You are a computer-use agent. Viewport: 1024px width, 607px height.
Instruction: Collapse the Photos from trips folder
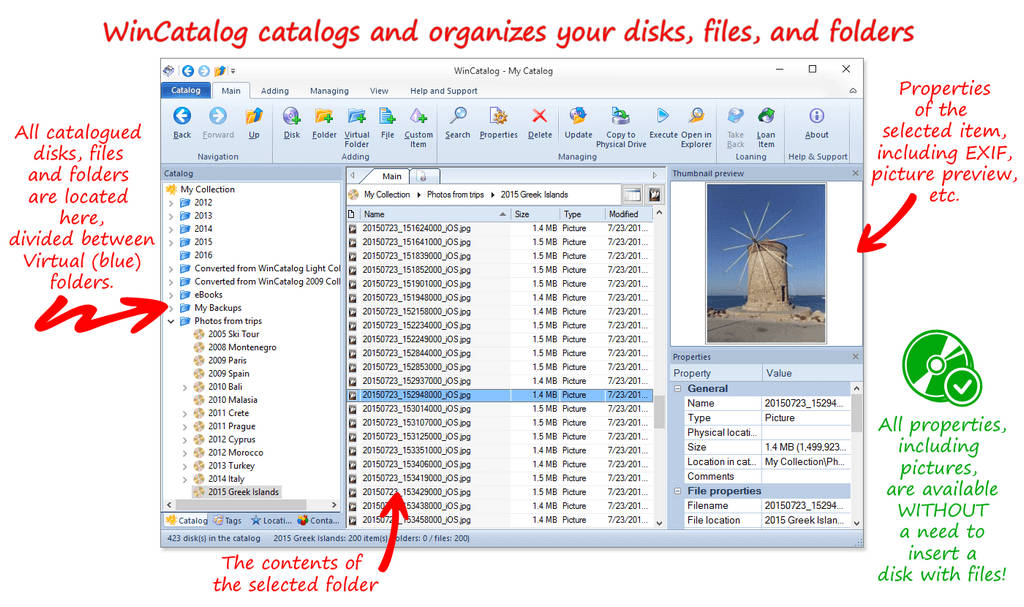click(x=170, y=320)
